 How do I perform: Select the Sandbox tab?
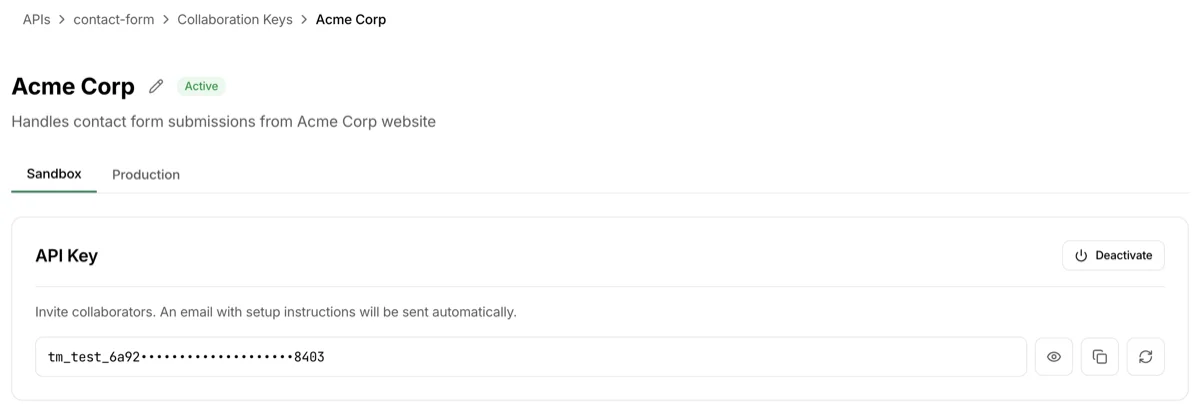coord(54,174)
